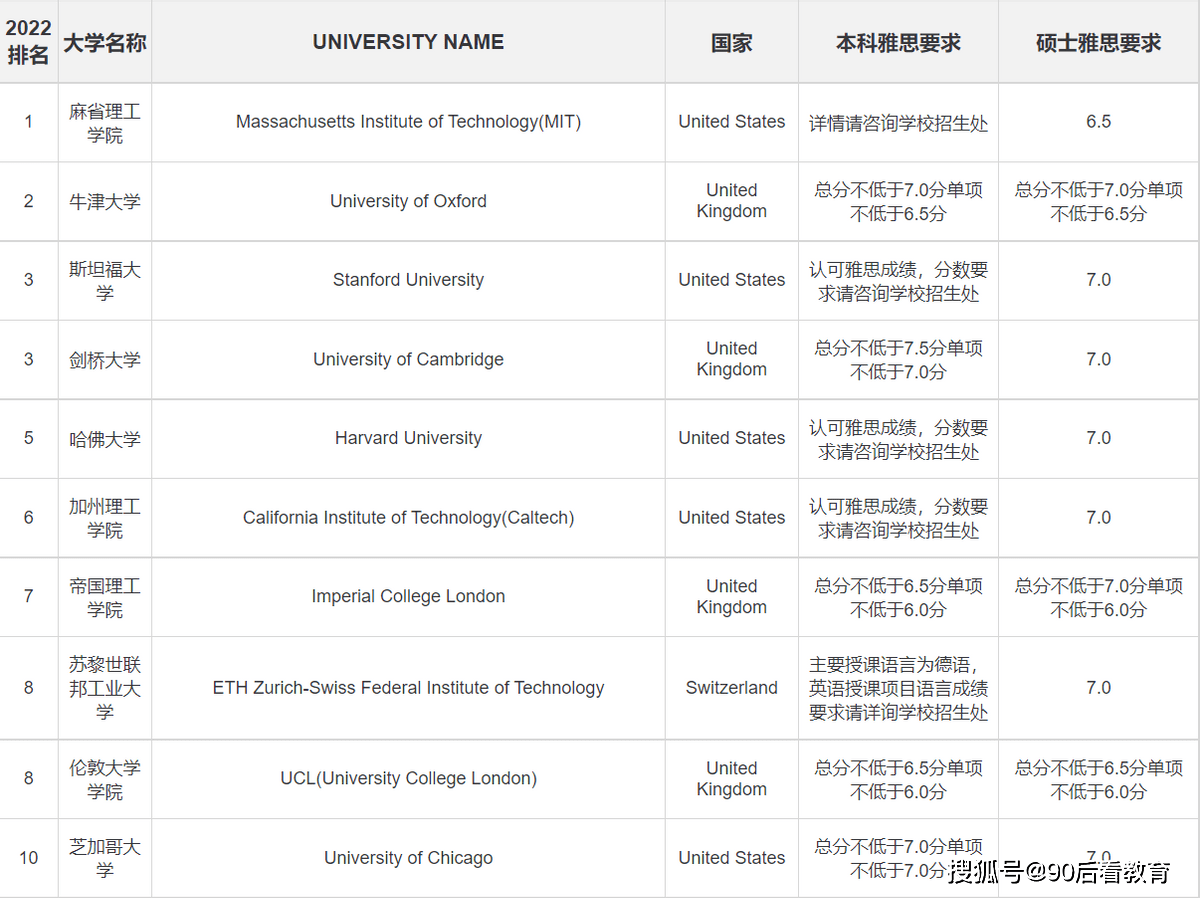Screen dimensions: 1200x898
Task: Click the '国家' column header
Action: click(x=732, y=43)
